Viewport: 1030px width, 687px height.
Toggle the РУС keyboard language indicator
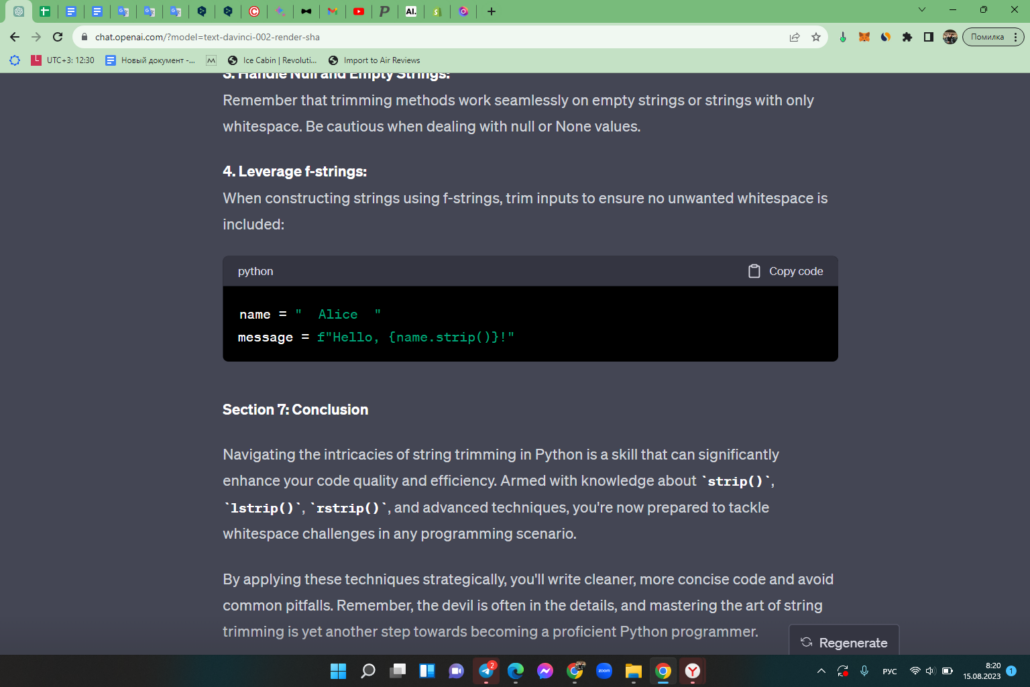(x=889, y=671)
